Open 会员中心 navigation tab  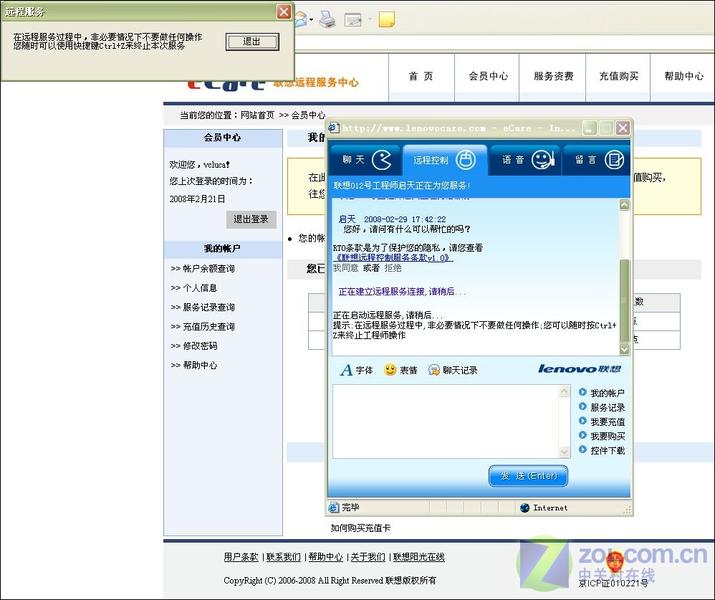click(x=488, y=77)
